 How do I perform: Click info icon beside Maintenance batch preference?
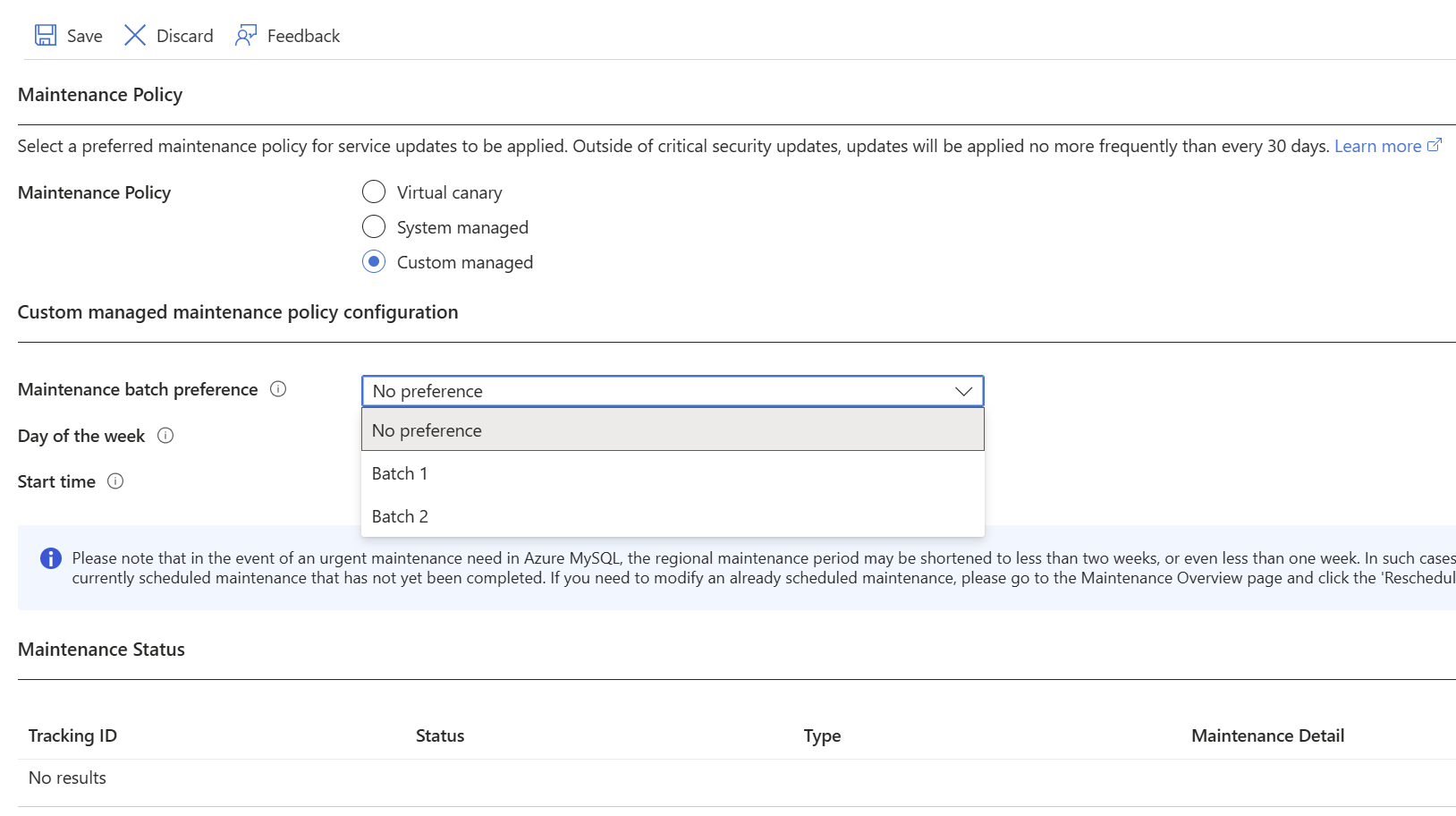pos(278,389)
